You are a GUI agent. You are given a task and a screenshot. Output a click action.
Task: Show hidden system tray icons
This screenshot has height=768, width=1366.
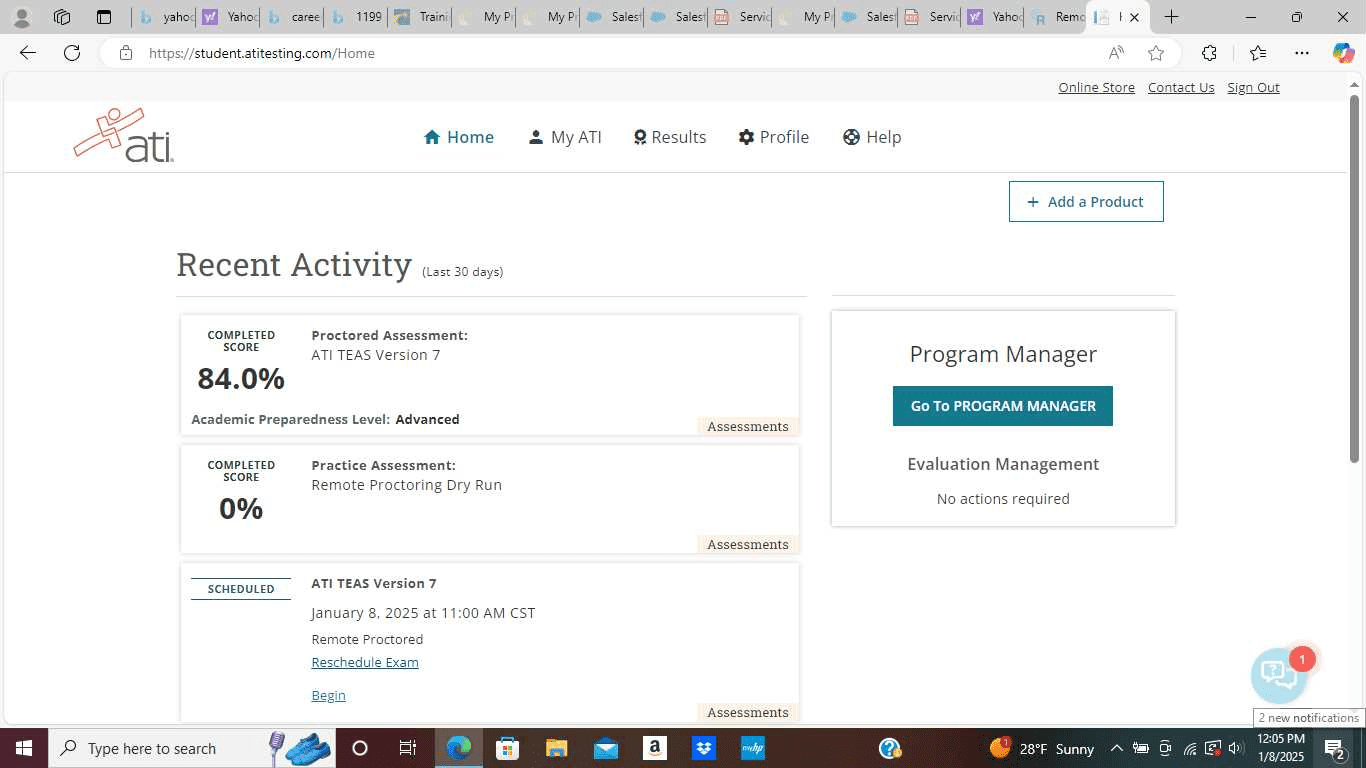pyautogui.click(x=1116, y=748)
